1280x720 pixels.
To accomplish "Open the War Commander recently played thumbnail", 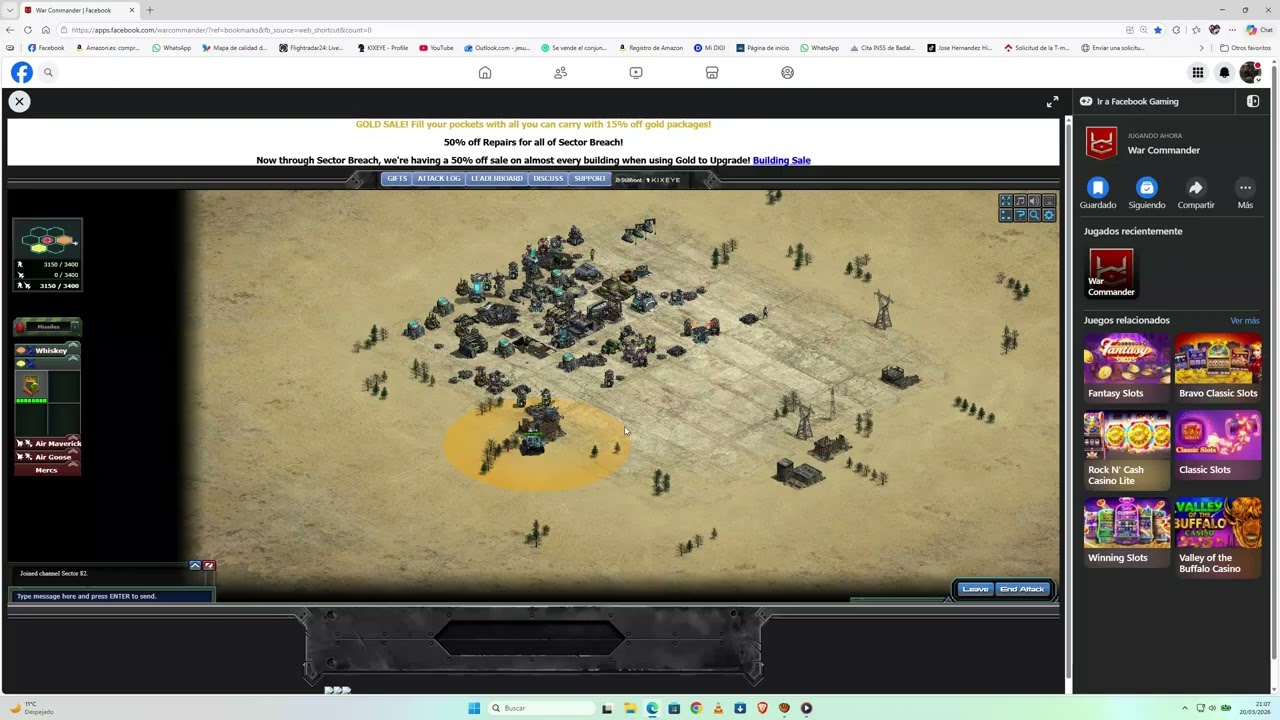I will click(x=1111, y=273).
